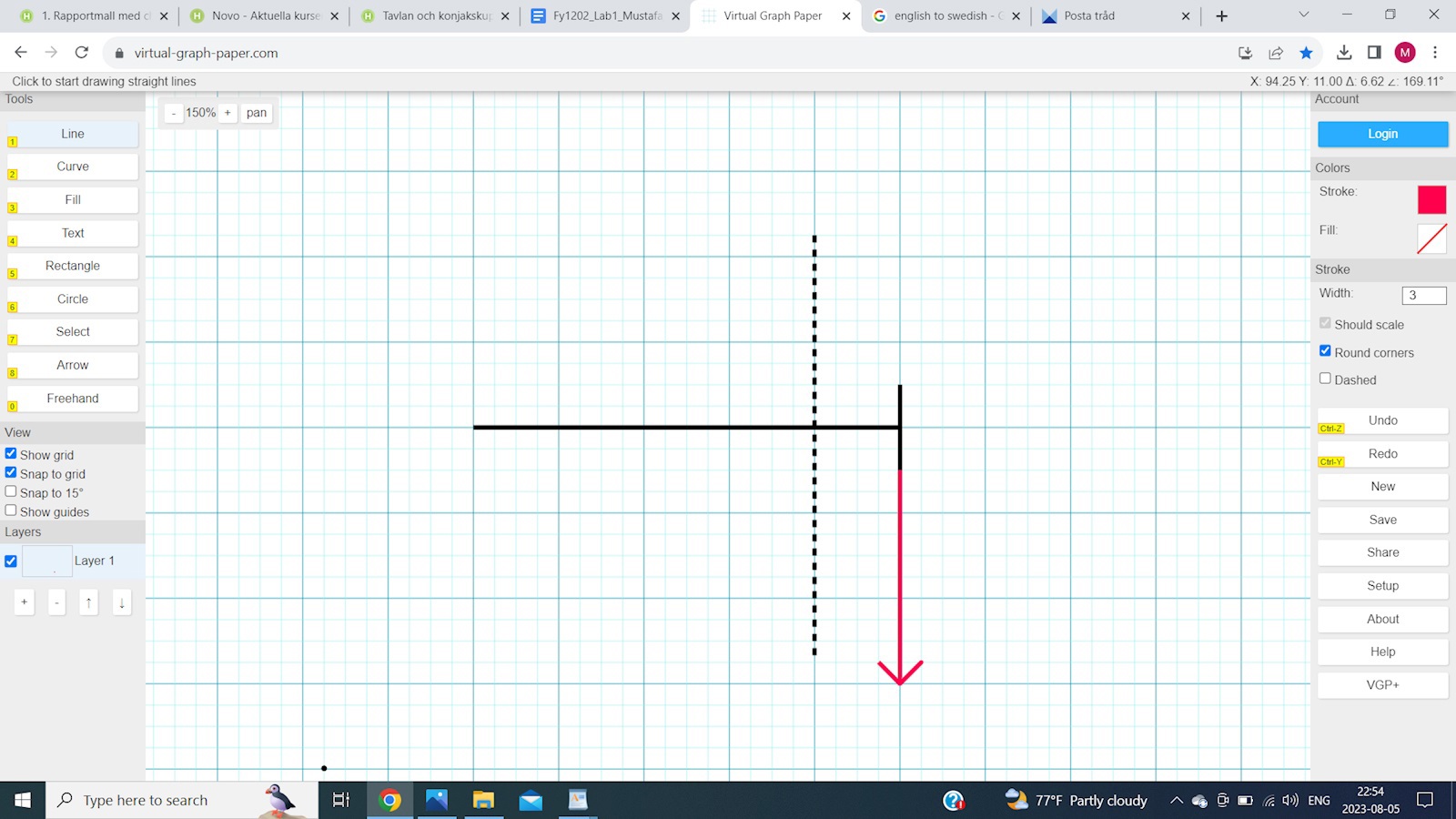Viewport: 1456px width, 819px height.
Task: Open the red Stroke color swatch
Action: [x=1431, y=199]
